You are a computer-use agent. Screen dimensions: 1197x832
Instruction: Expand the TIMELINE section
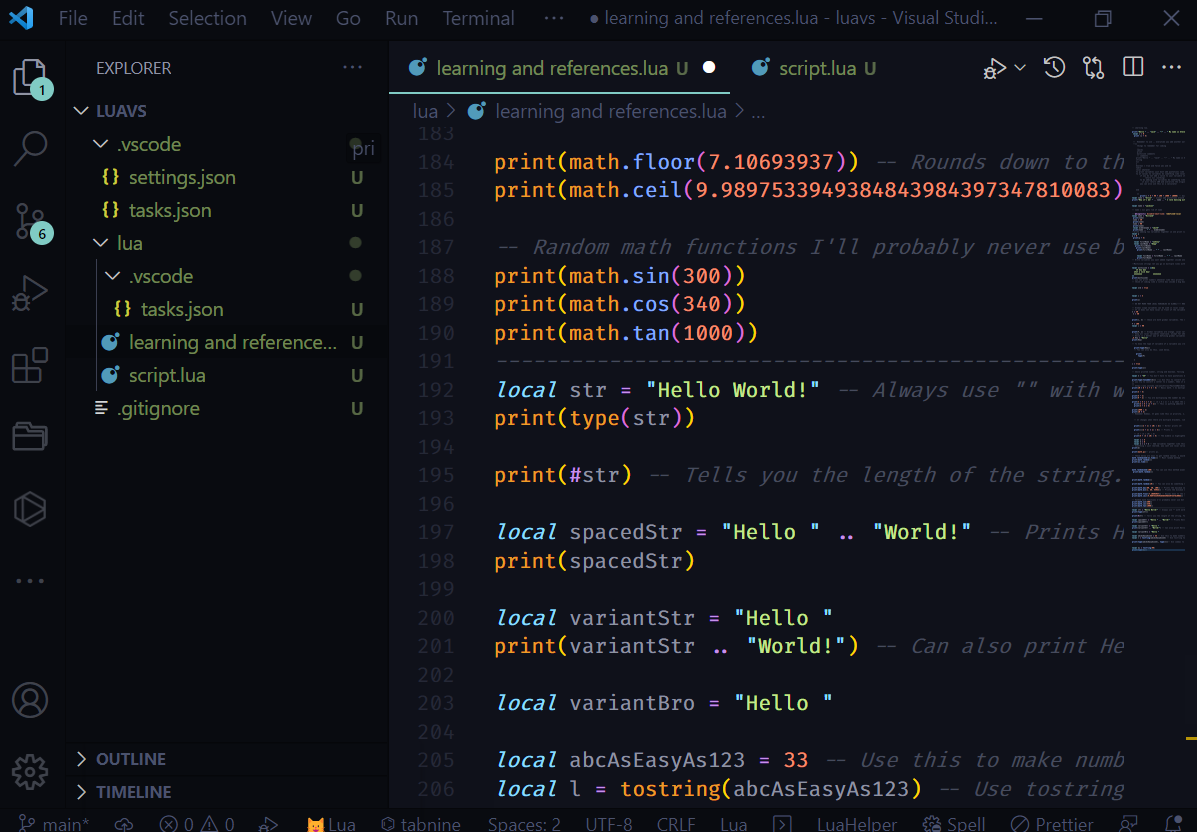pyautogui.click(x=227, y=792)
